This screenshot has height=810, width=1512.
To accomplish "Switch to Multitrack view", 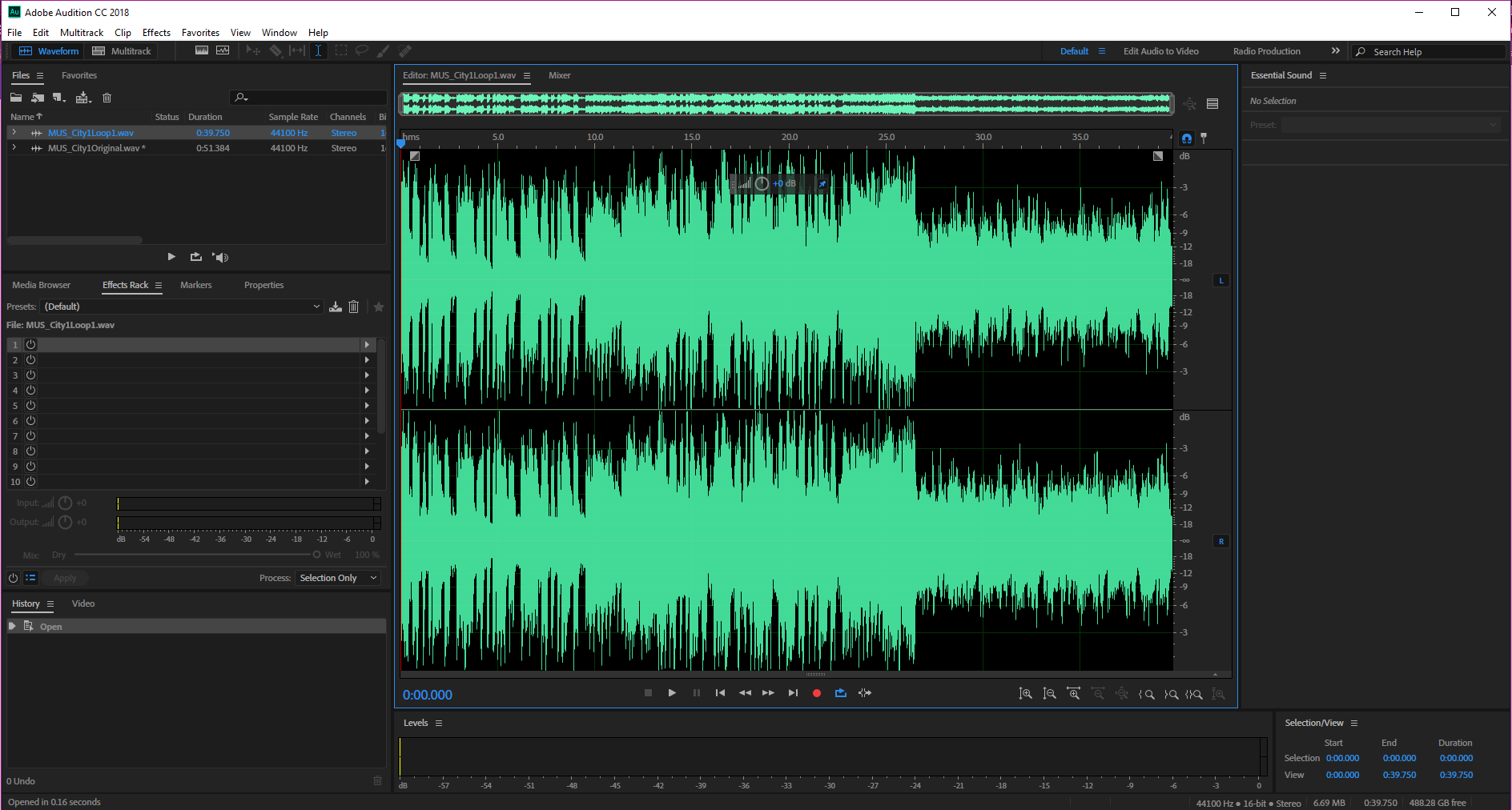I will click(122, 50).
